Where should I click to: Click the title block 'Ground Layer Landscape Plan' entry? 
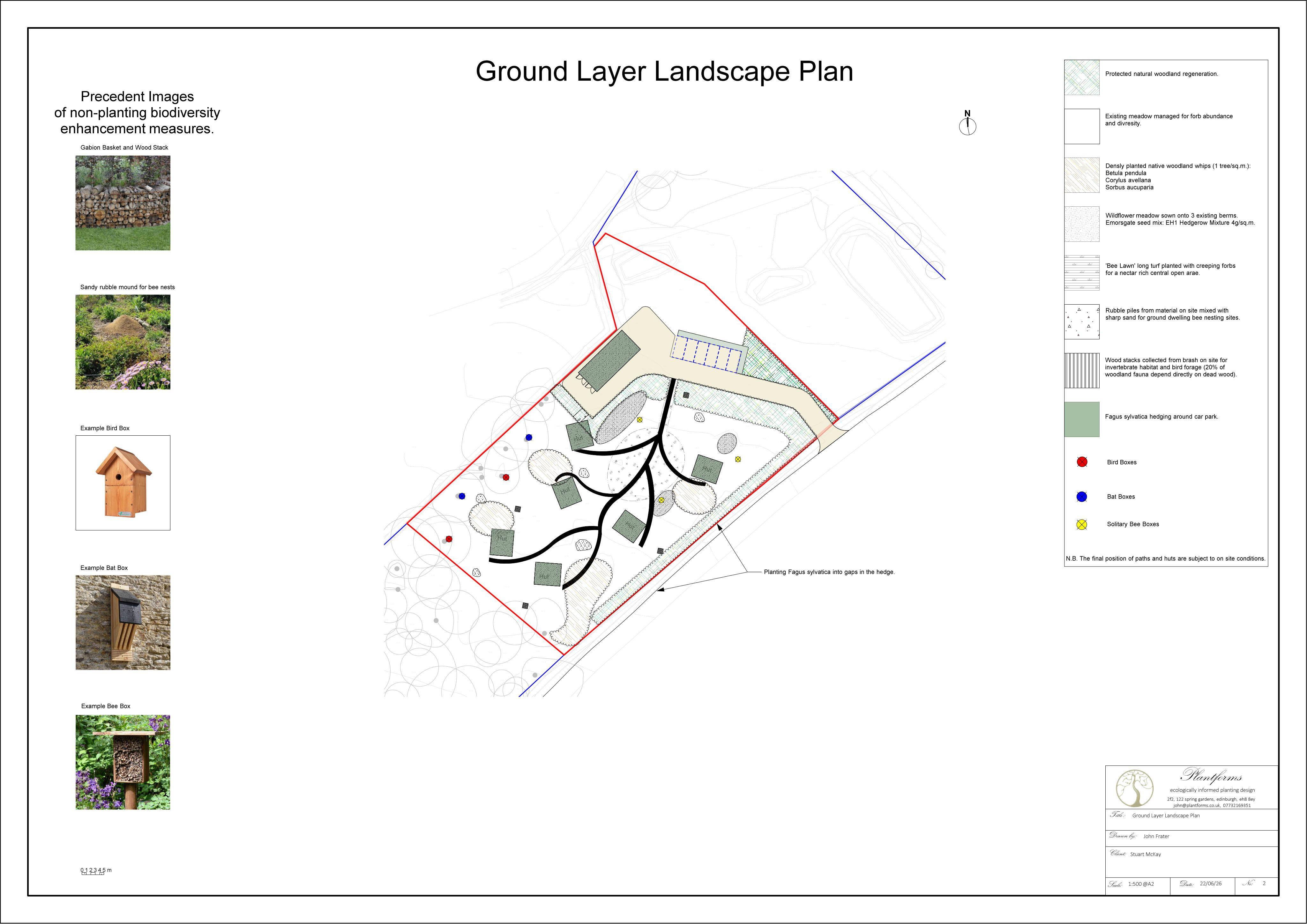click(1166, 815)
